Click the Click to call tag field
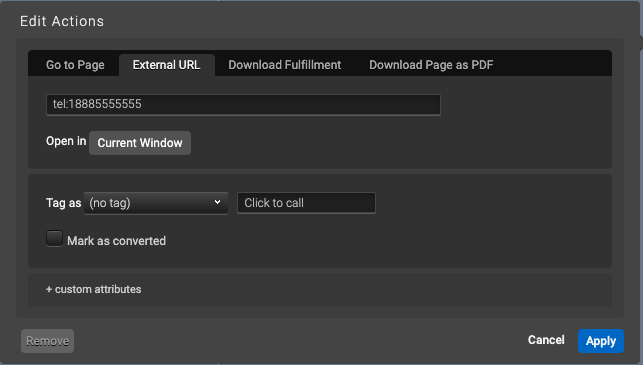643x365 pixels. (x=306, y=203)
